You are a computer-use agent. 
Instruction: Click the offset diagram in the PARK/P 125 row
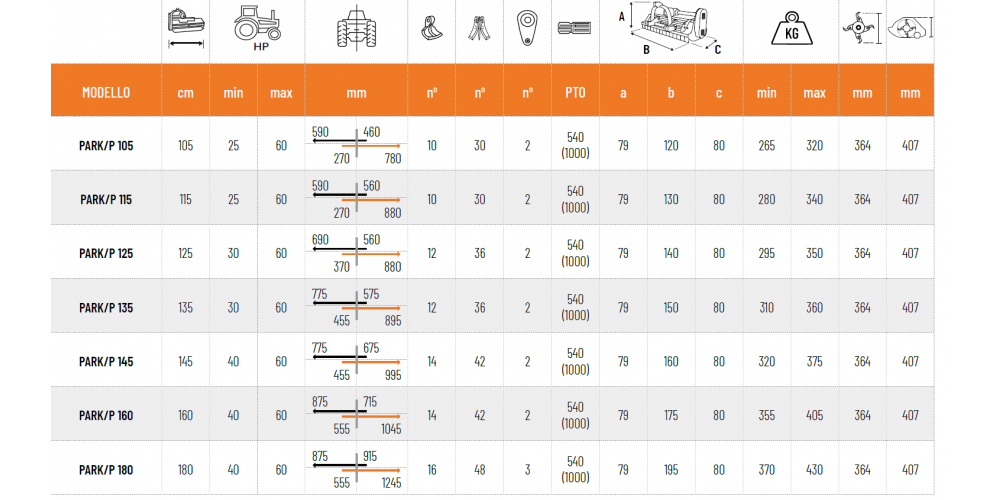point(356,254)
